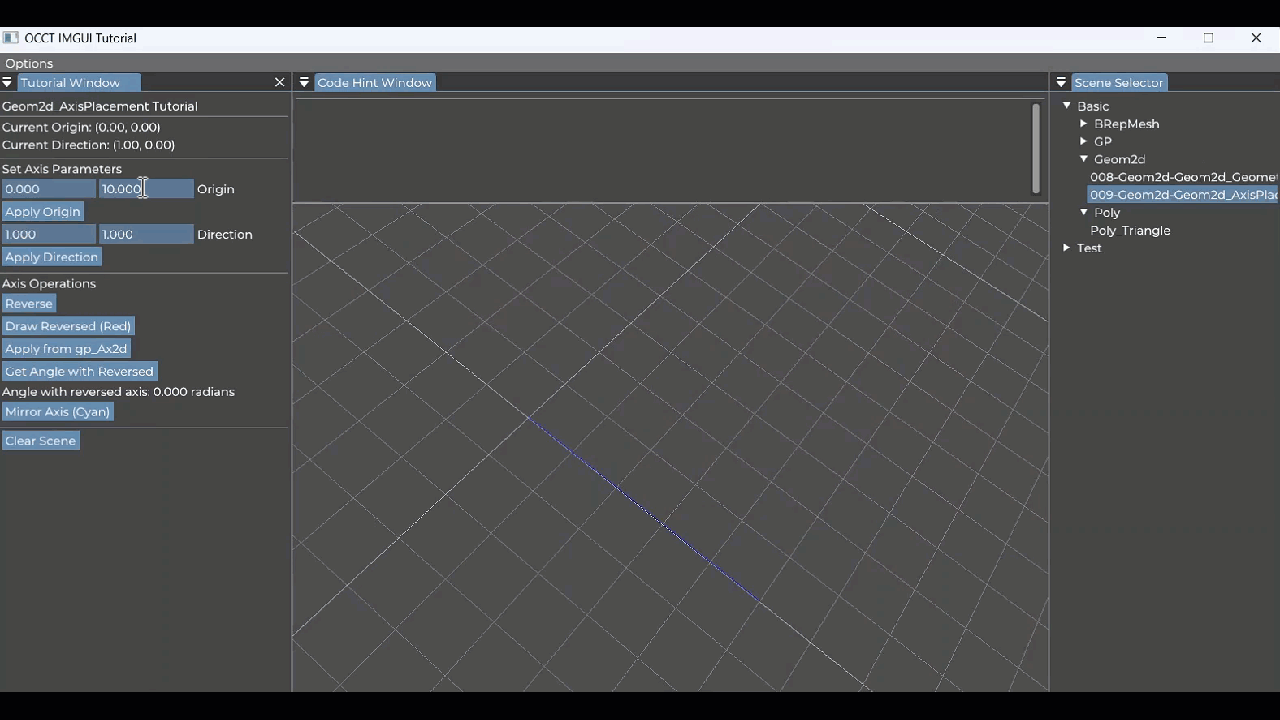Click the Origin Y input field

146,188
